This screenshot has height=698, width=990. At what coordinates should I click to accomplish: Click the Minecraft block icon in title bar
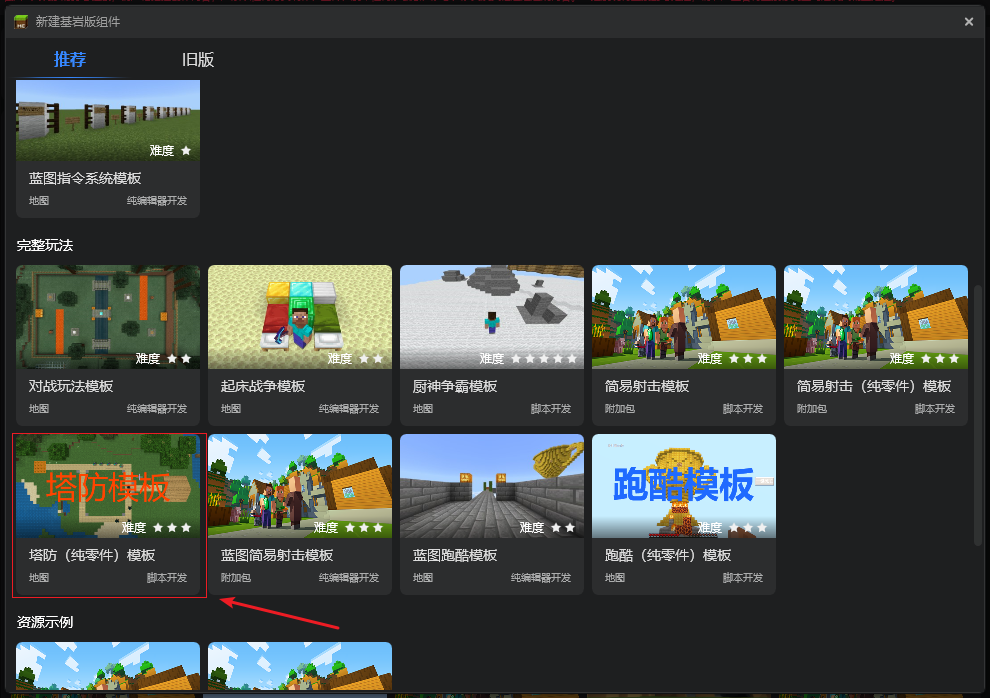coord(21,22)
